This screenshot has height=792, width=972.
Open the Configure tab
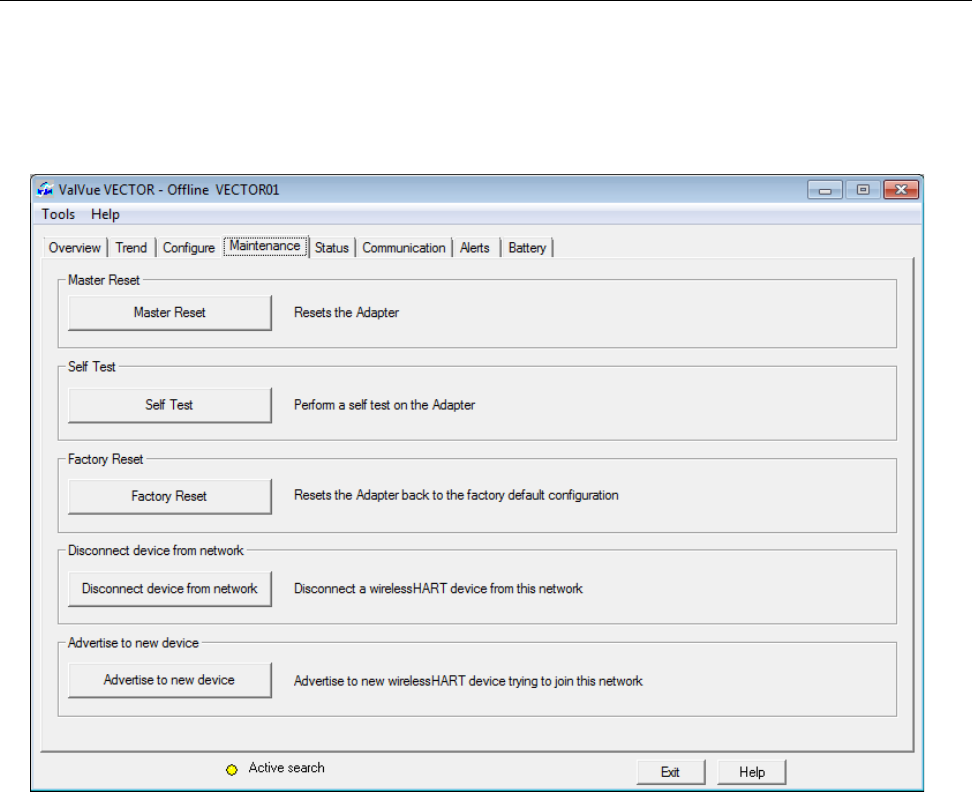(188, 248)
